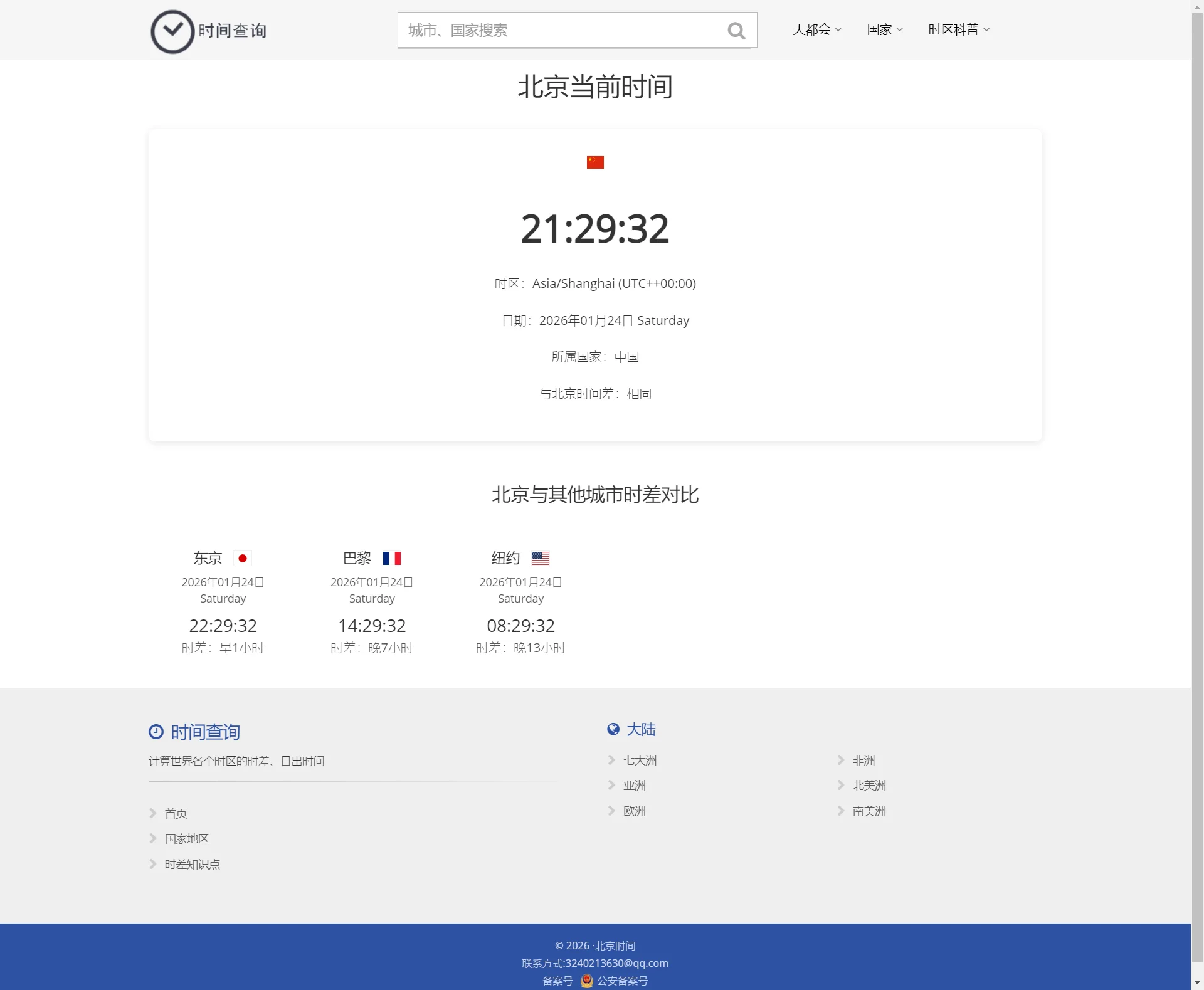Click the 公安备案号 link
The width and height of the screenshot is (1204, 990).
[622, 981]
